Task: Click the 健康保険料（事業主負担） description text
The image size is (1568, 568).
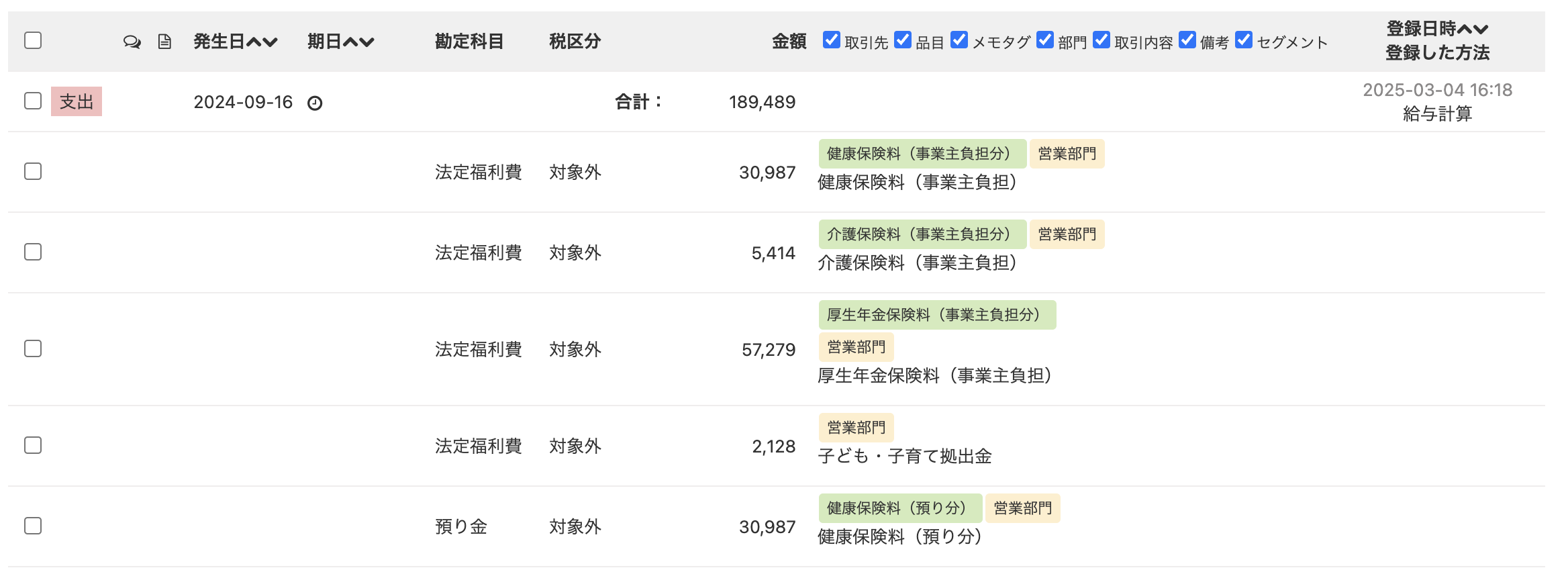Action: click(918, 183)
